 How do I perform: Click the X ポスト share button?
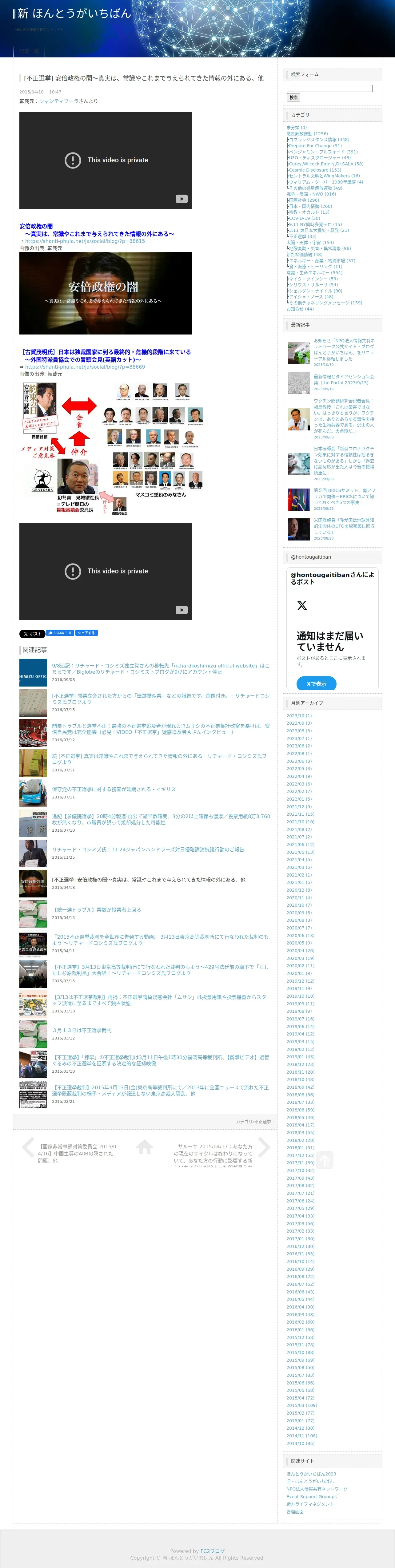pos(32,634)
